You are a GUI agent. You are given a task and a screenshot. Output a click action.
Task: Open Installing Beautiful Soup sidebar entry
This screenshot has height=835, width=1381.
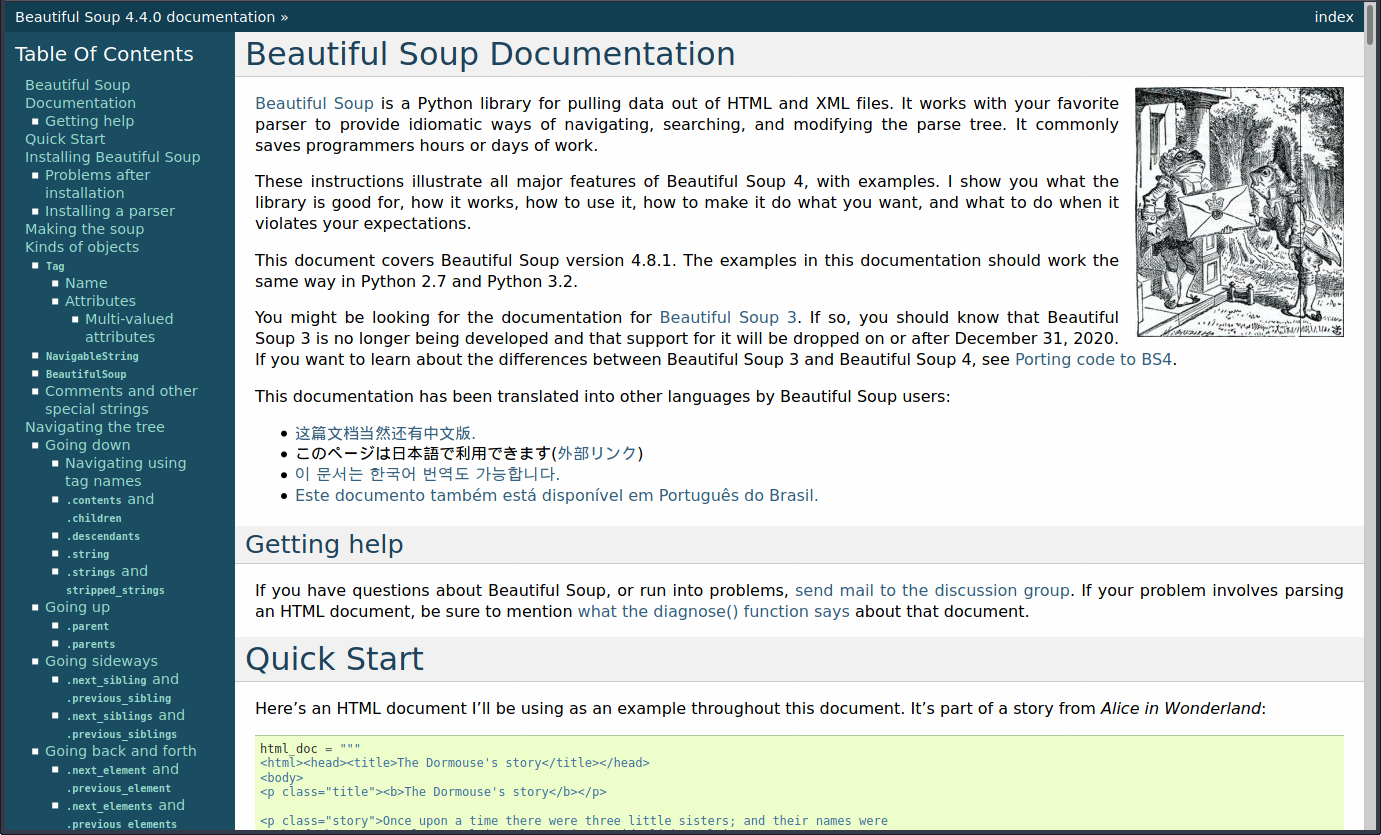[x=112, y=157]
